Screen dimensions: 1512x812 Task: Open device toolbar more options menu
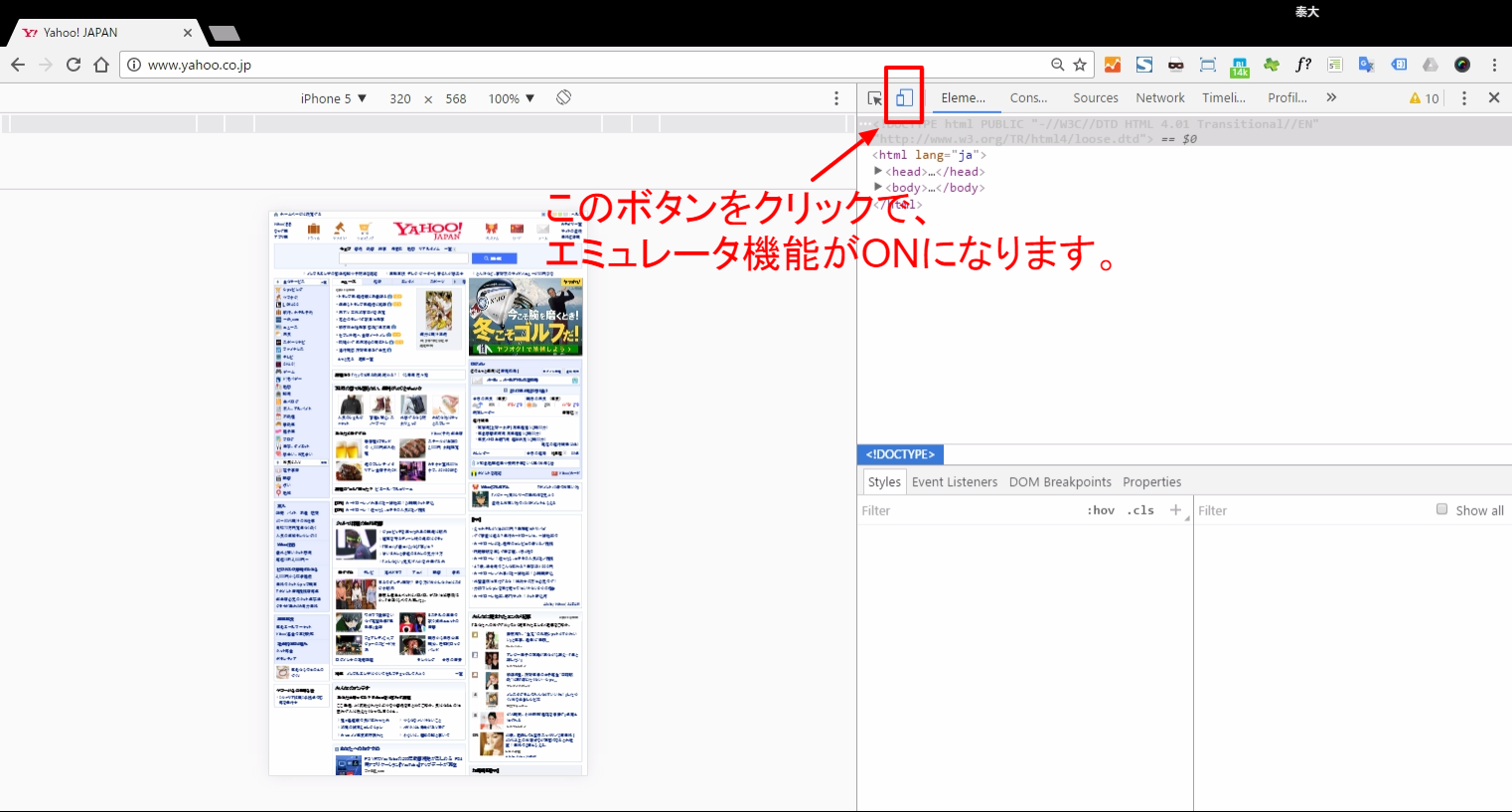pyautogui.click(x=836, y=98)
